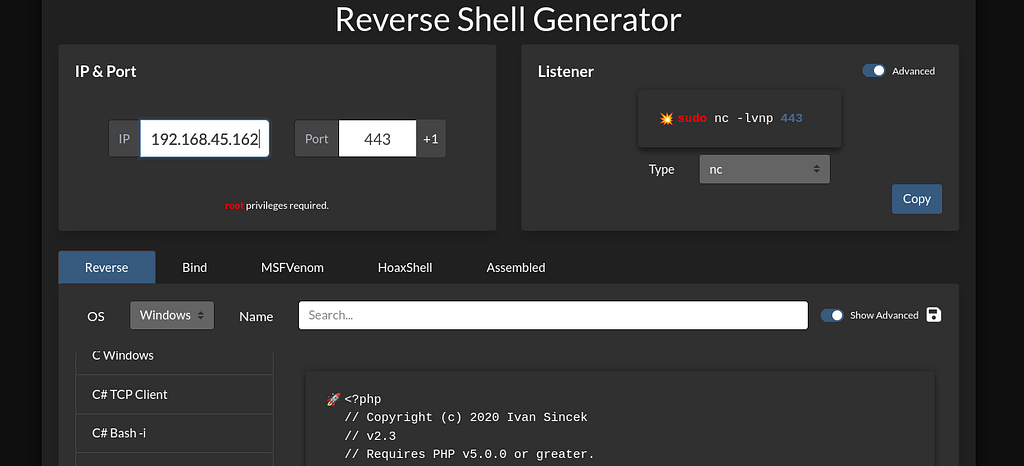Image resolution: width=1024 pixels, height=466 pixels.
Task: Click the Port number input field
Action: tap(377, 138)
